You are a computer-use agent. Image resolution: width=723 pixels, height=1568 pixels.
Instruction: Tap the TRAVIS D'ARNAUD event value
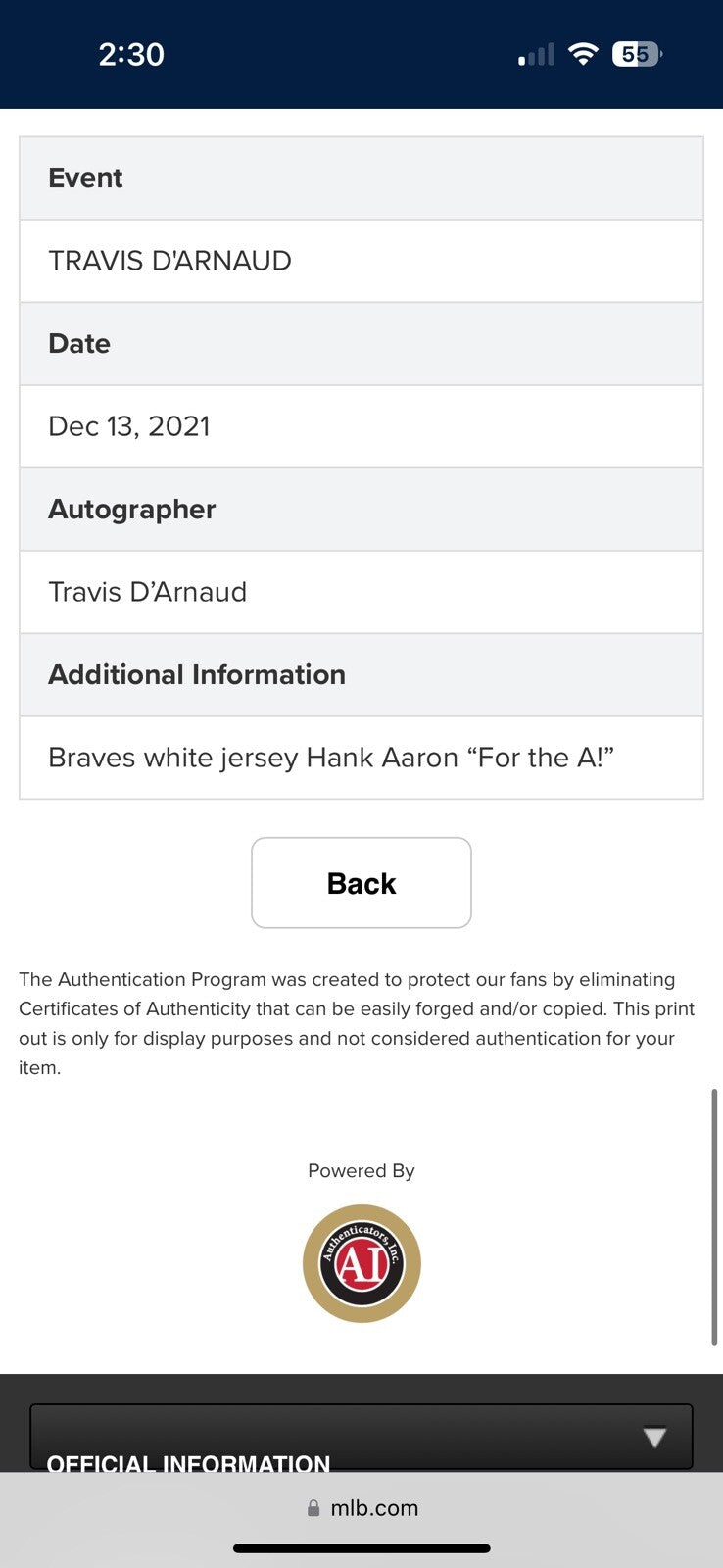[170, 261]
